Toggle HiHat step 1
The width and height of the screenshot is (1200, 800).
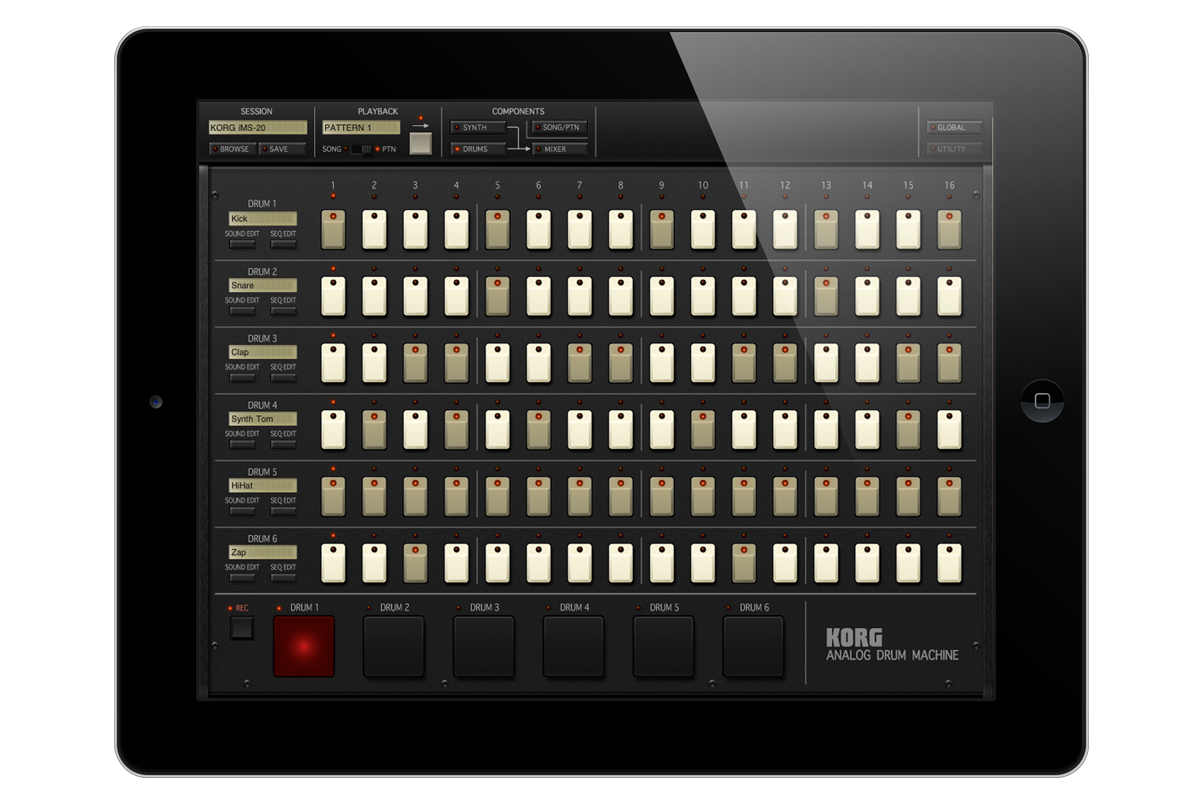pos(333,496)
